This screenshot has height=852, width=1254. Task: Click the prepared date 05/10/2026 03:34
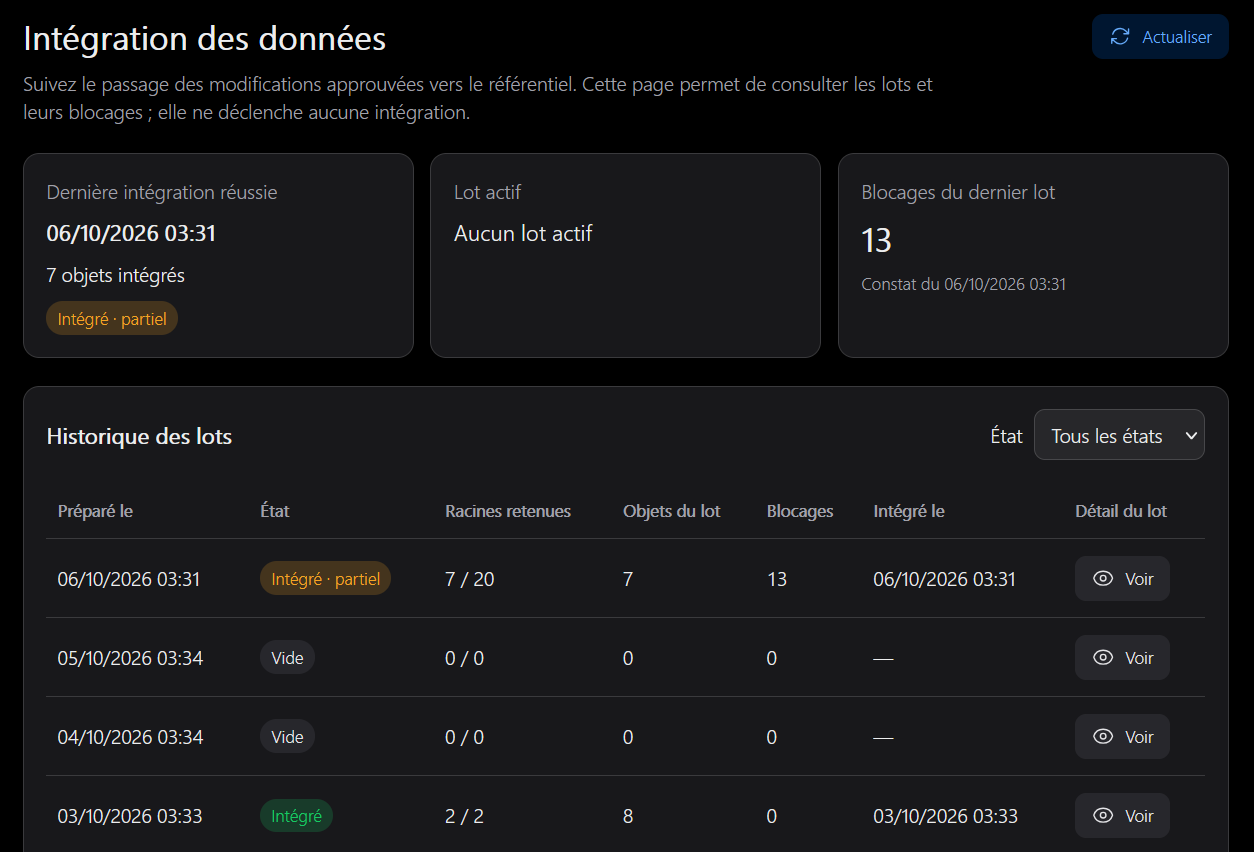click(130, 658)
